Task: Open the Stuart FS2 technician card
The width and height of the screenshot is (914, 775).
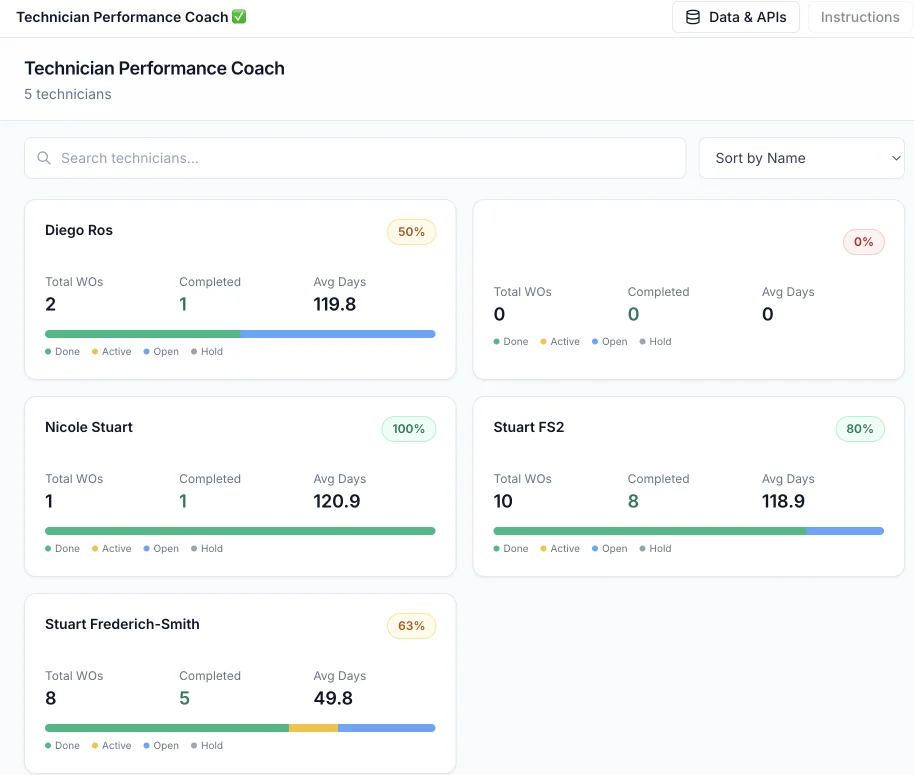Action: [x=688, y=486]
